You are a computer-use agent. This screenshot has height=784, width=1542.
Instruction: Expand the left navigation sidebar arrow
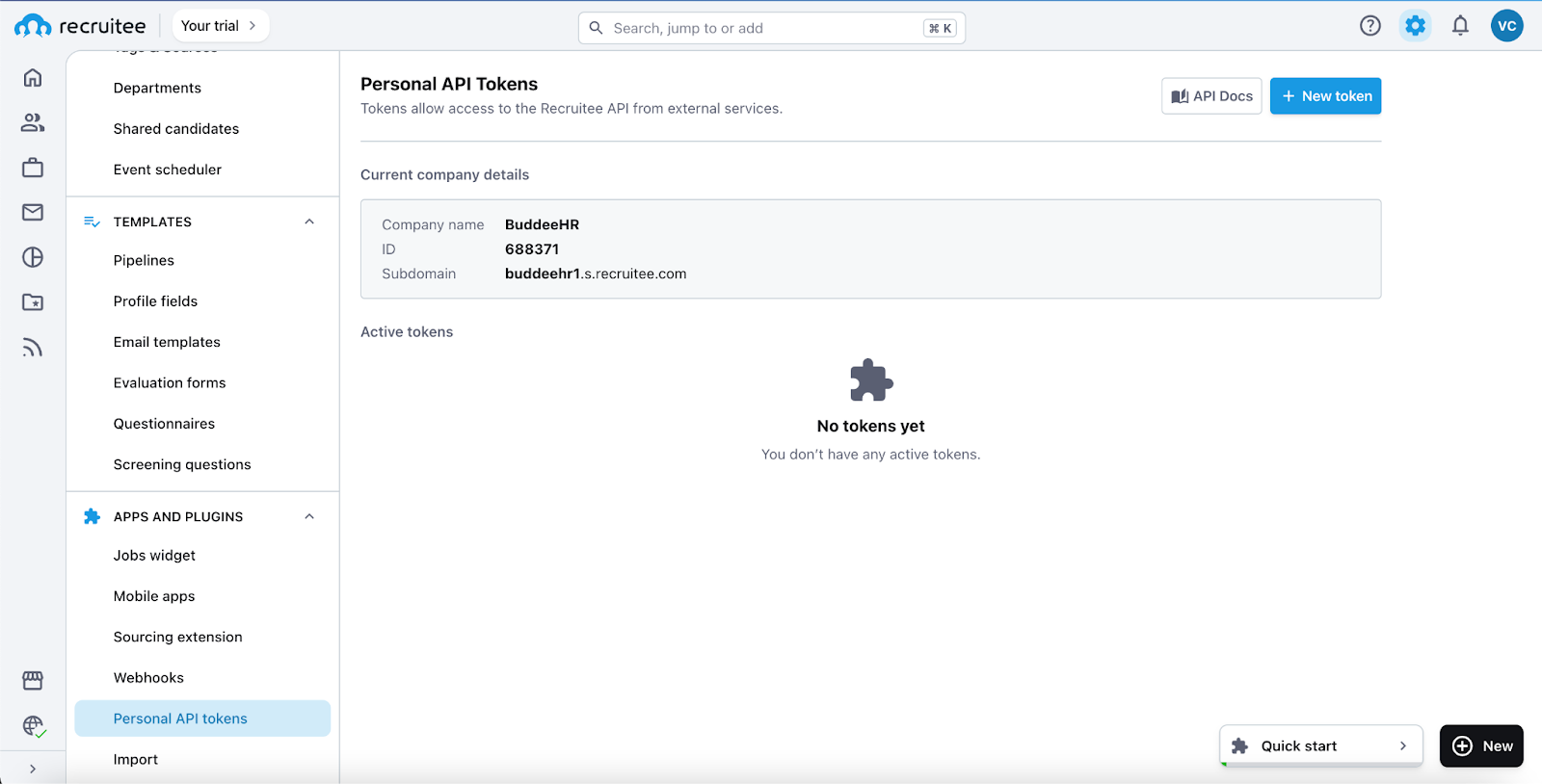pyautogui.click(x=33, y=769)
